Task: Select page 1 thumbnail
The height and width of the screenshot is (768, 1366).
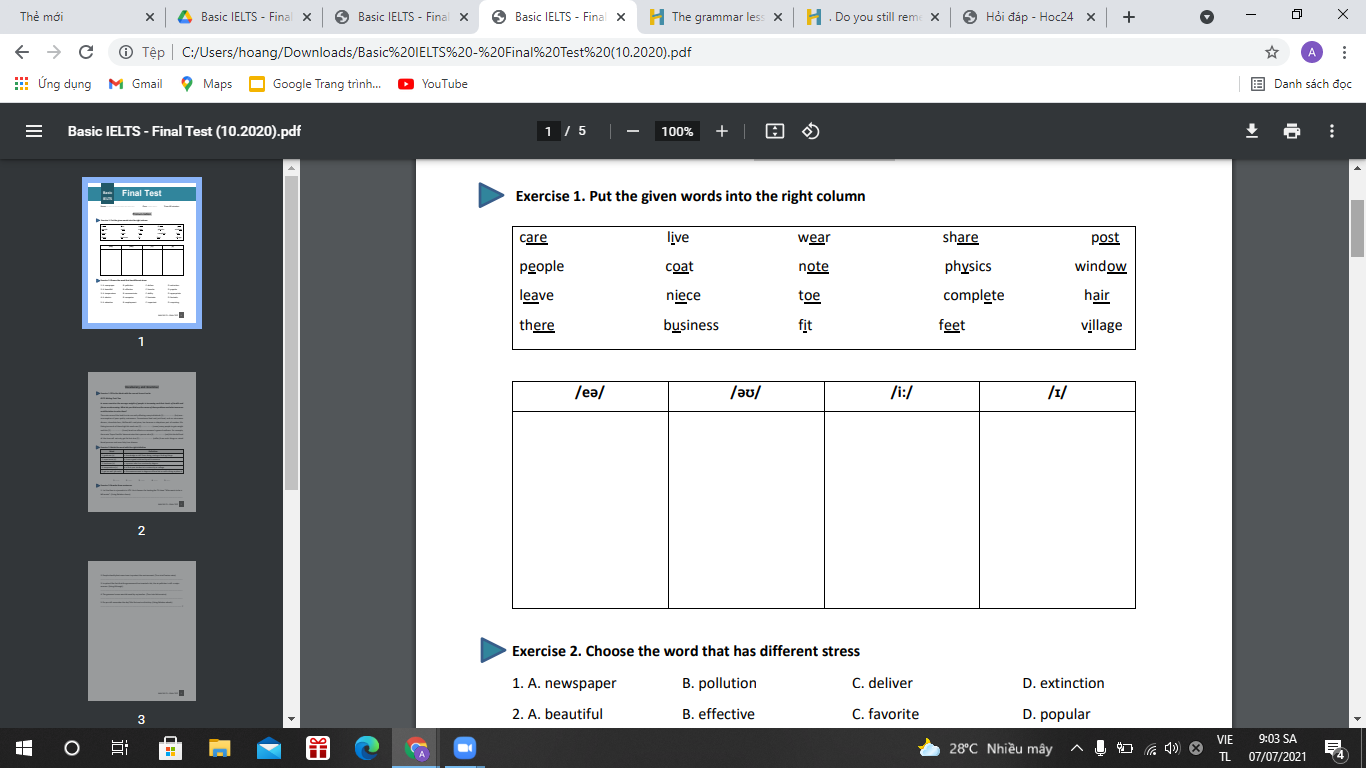Action: [142, 253]
